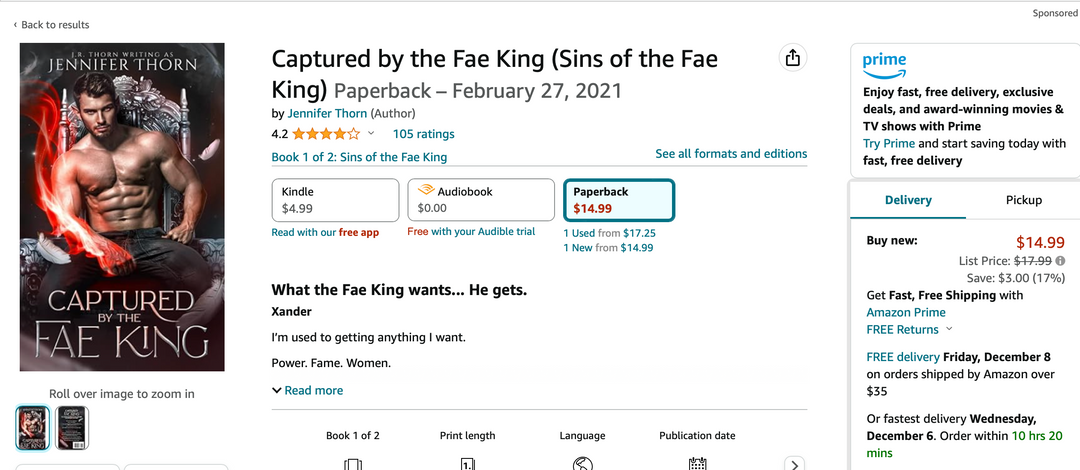Image resolution: width=1080 pixels, height=470 pixels.
Task: Click the Publication date calendar icon
Action: tap(697, 464)
